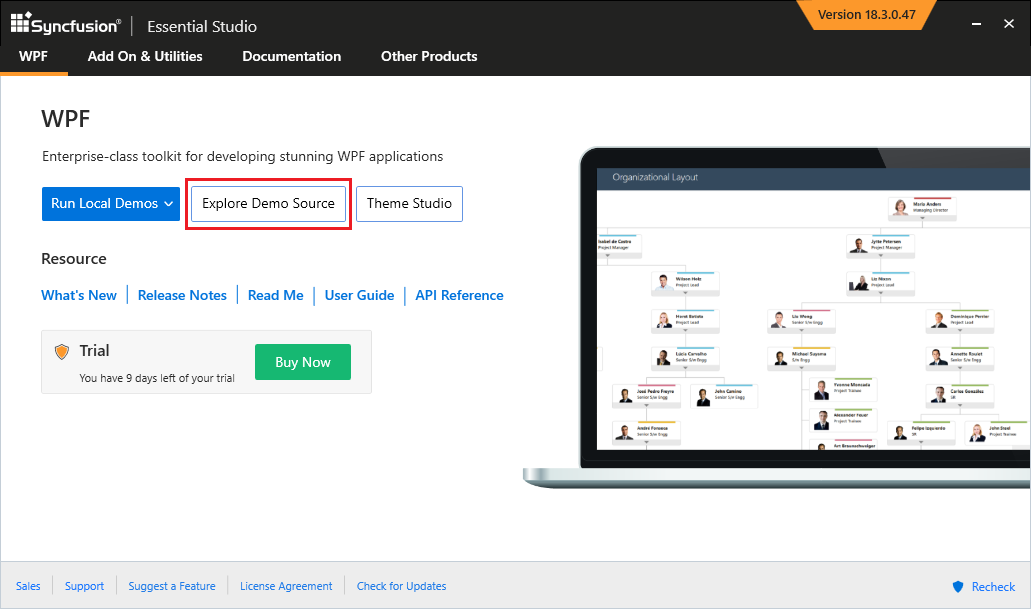Click the 'You have 9 days left' text
Screen dimensions: 1031x609
click(156, 378)
